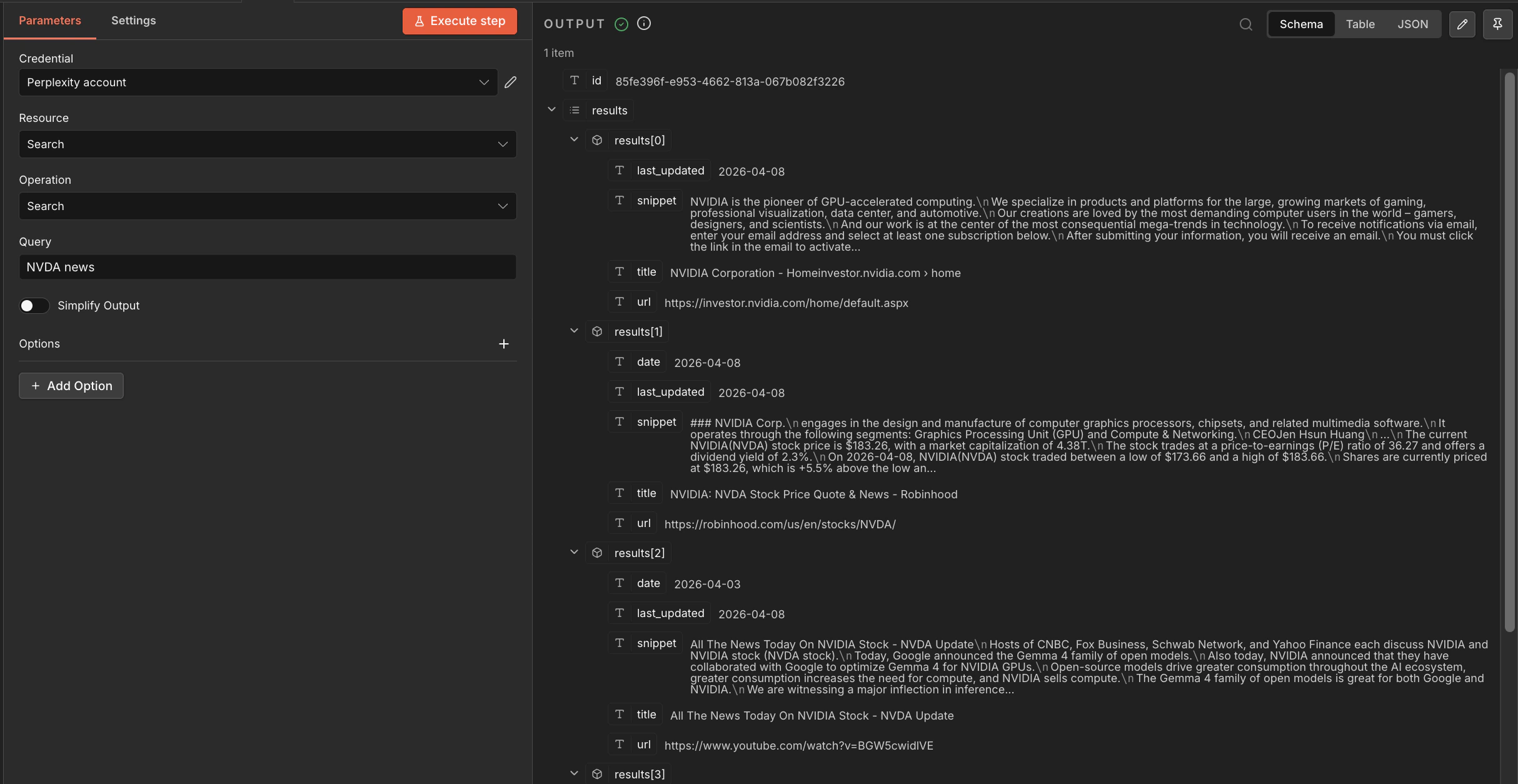The image size is (1518, 784).
Task: Collapse the results[1] entry
Action: [x=574, y=331]
